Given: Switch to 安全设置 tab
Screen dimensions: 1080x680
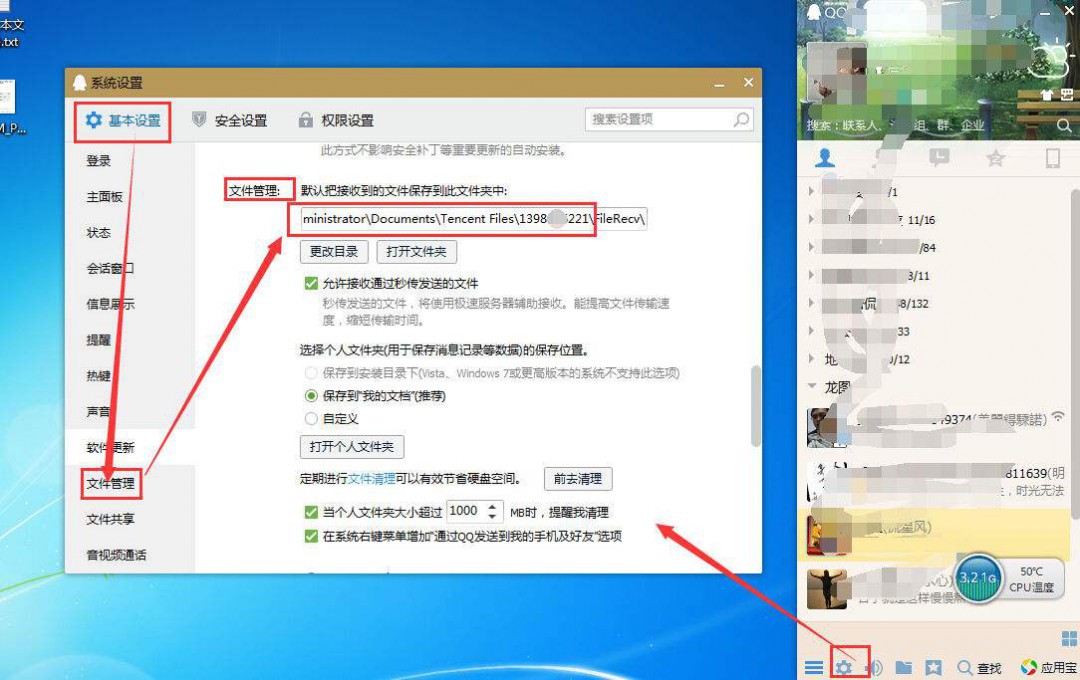Looking at the screenshot, I should [229, 121].
